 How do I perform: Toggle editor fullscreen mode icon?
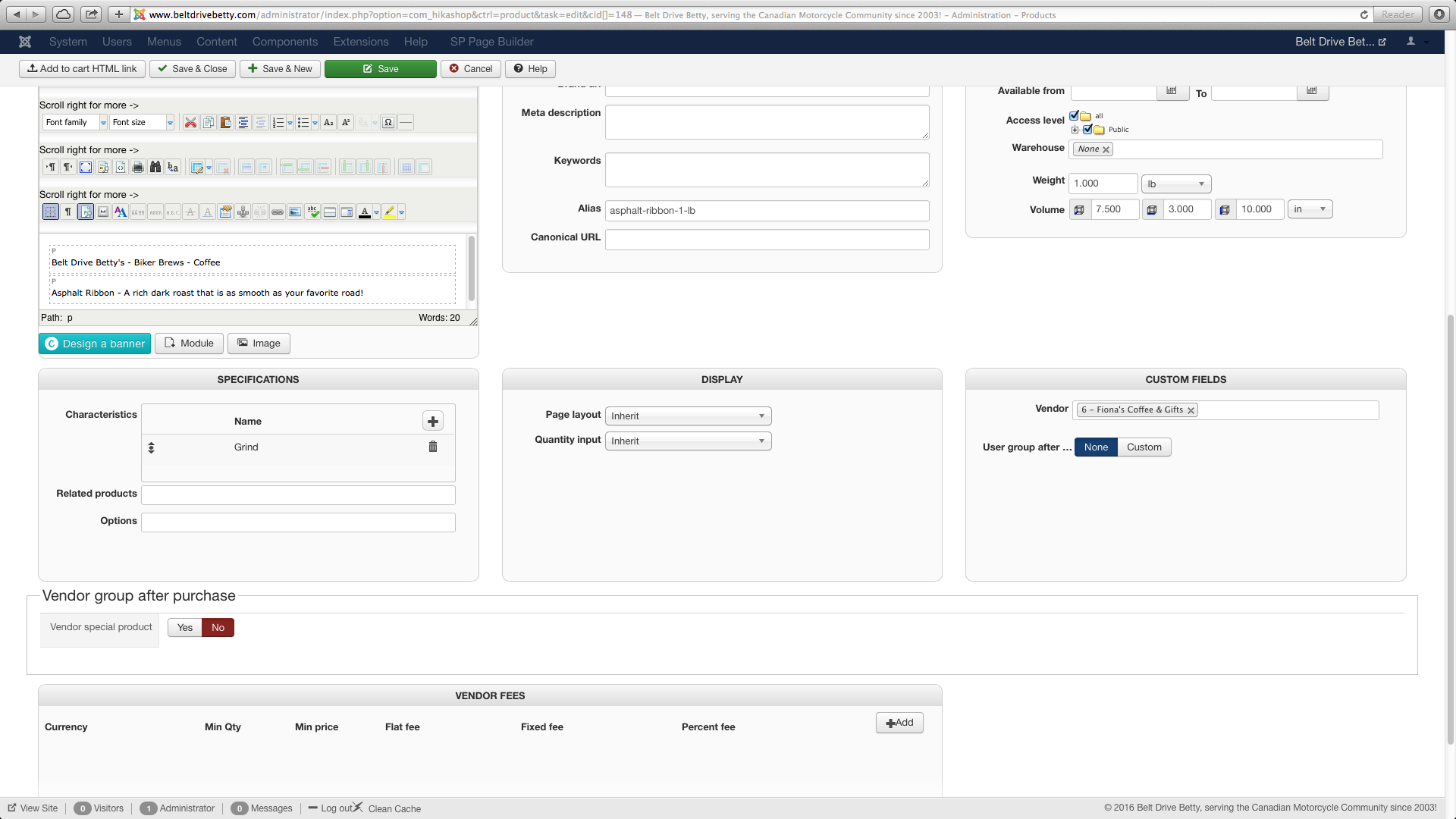tap(86, 167)
